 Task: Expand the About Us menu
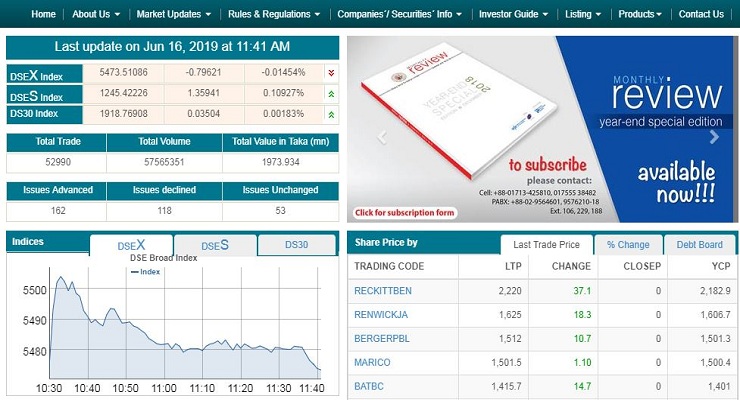pyautogui.click(x=96, y=14)
